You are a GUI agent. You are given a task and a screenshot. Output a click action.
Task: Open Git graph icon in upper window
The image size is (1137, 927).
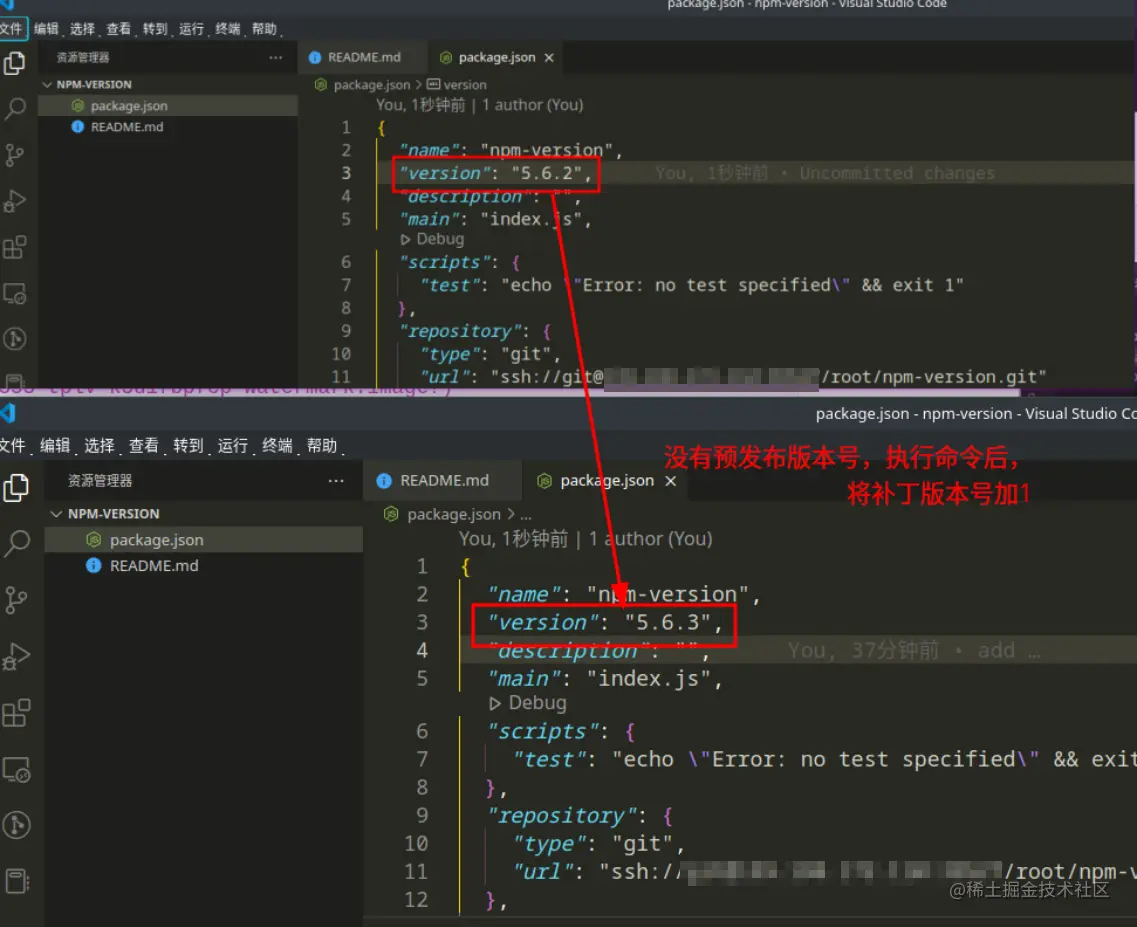(15, 339)
